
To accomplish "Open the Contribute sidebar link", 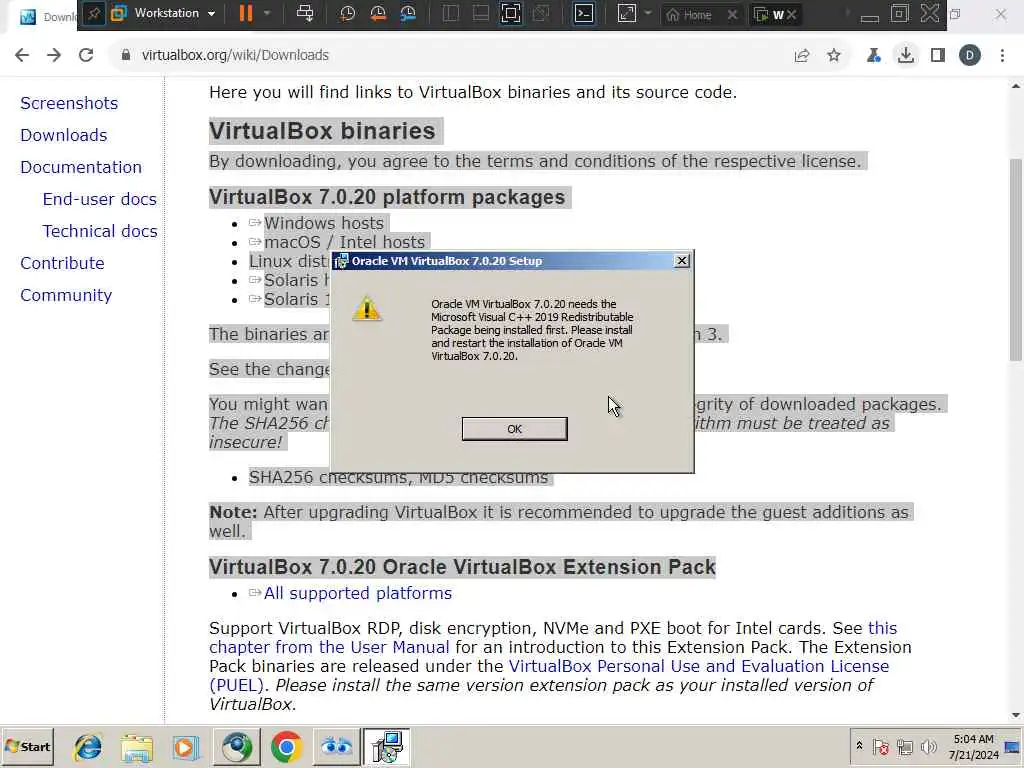I will click(62, 263).
